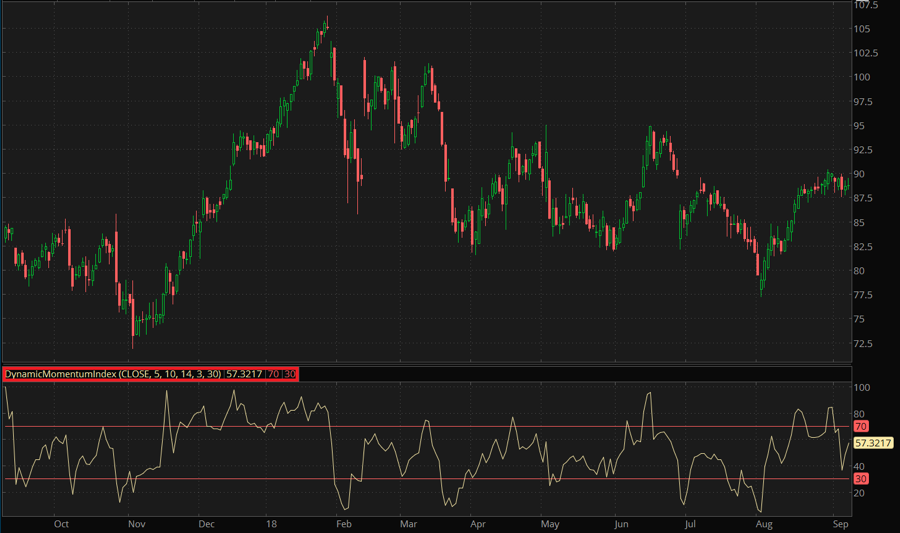Click the Oct label on time axis

(x=61, y=523)
